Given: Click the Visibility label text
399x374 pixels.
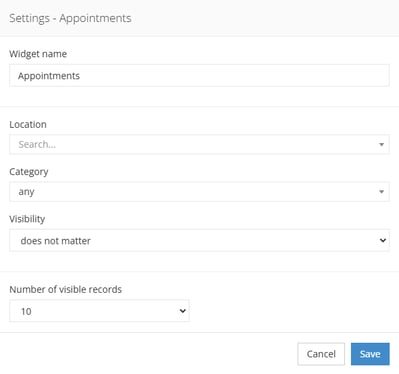Looking at the screenshot, I should pos(27,219).
